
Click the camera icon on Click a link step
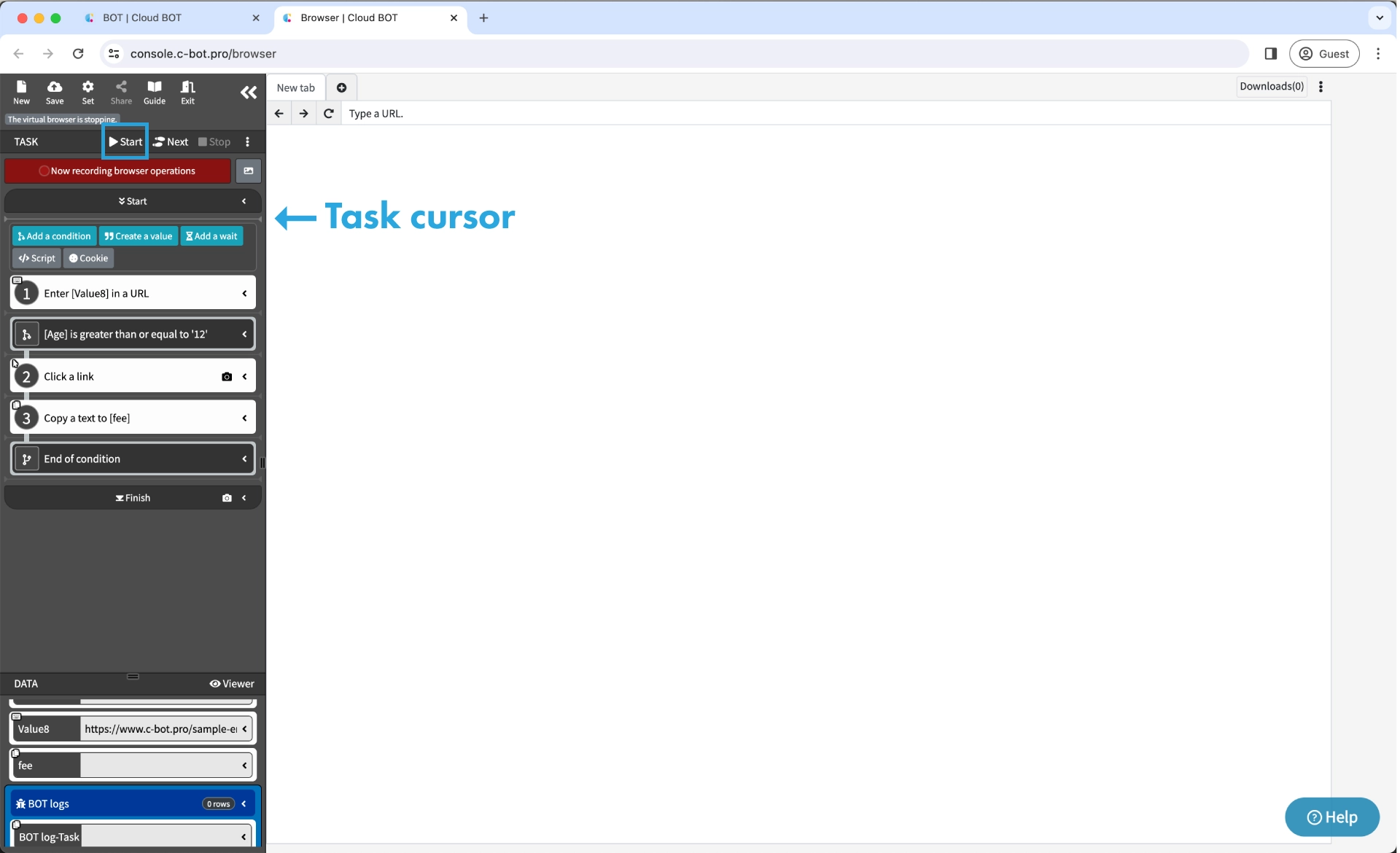[x=227, y=377]
